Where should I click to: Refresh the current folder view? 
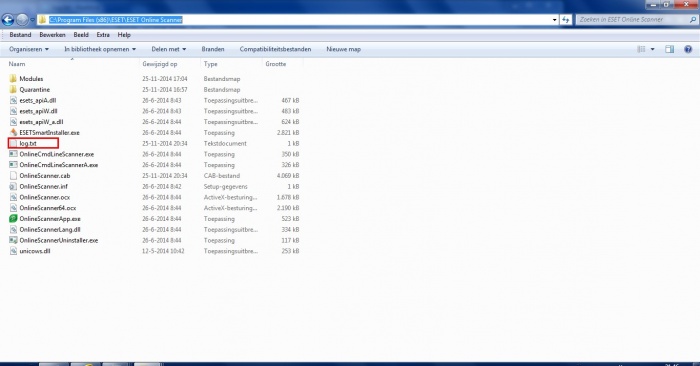tap(566, 20)
